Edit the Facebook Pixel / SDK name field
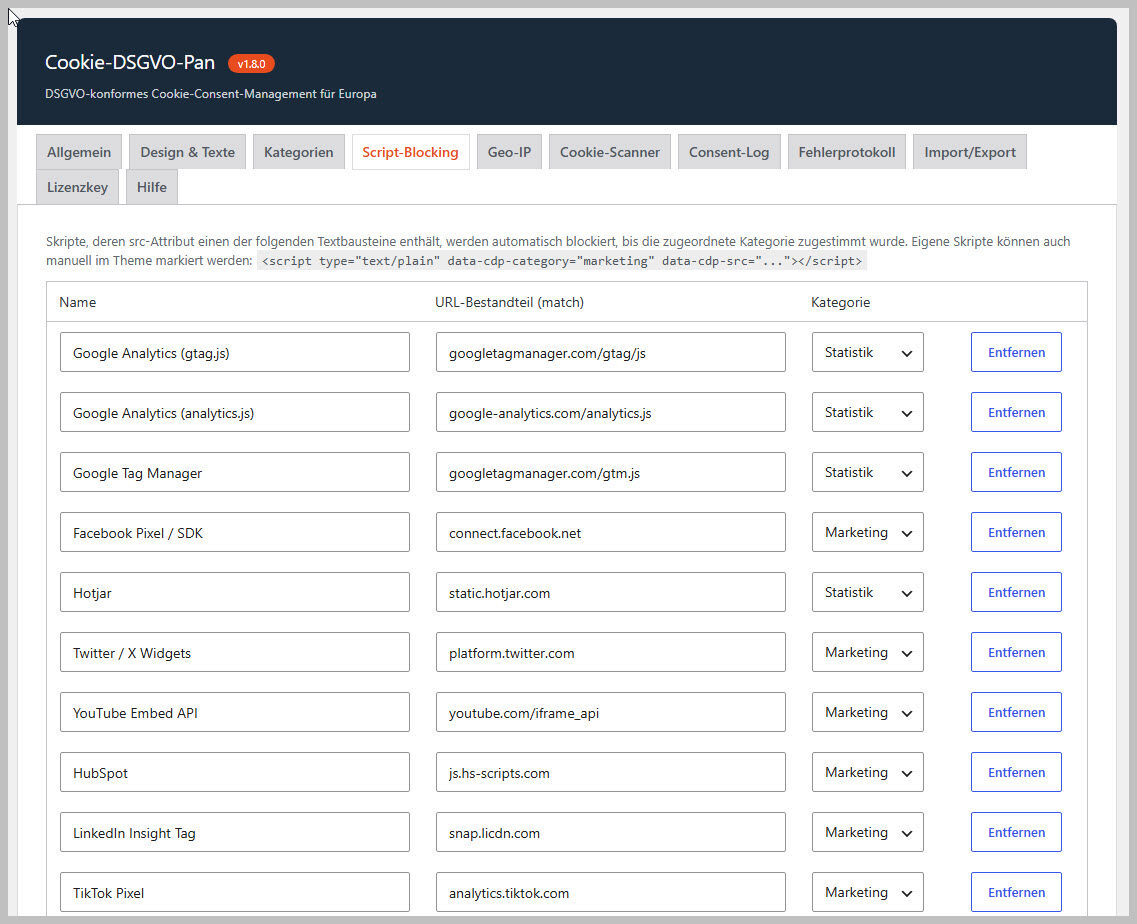This screenshot has height=924, width=1137. pyautogui.click(x=235, y=532)
